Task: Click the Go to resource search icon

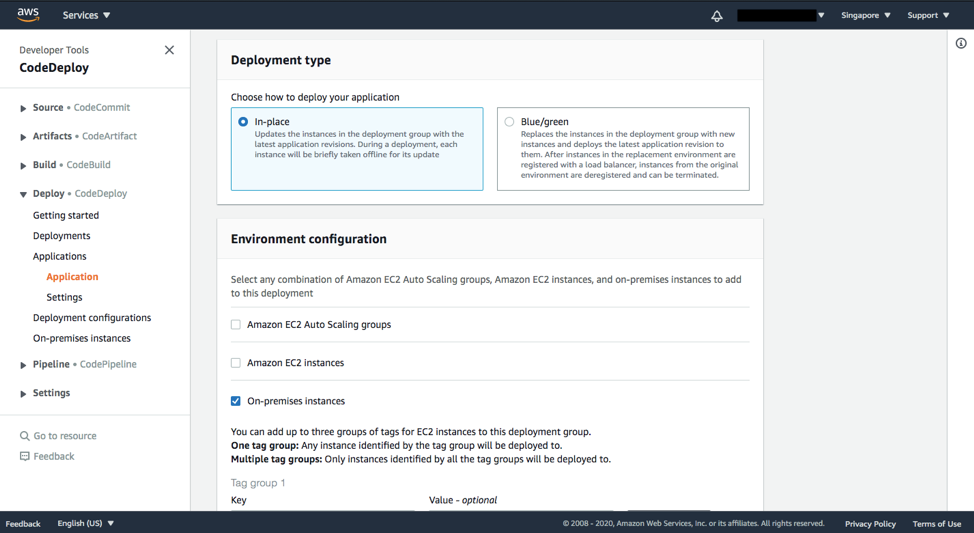Action: click(25, 436)
